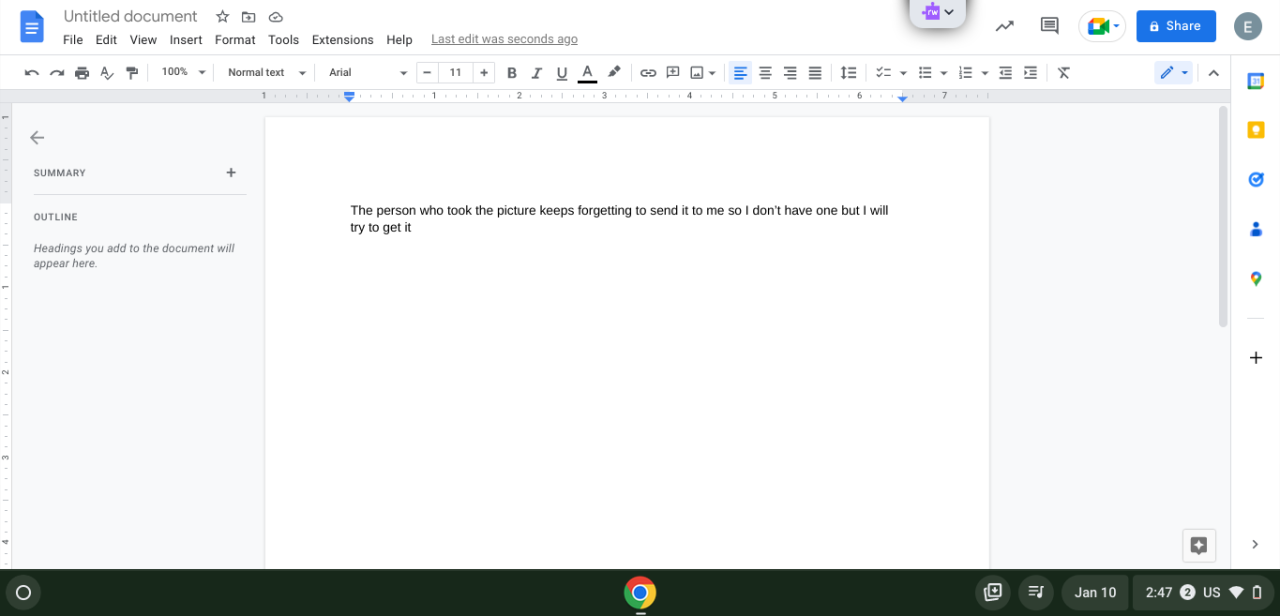The image size is (1280, 616).
Task: Open the zoom 100% dropdown
Action: [183, 72]
